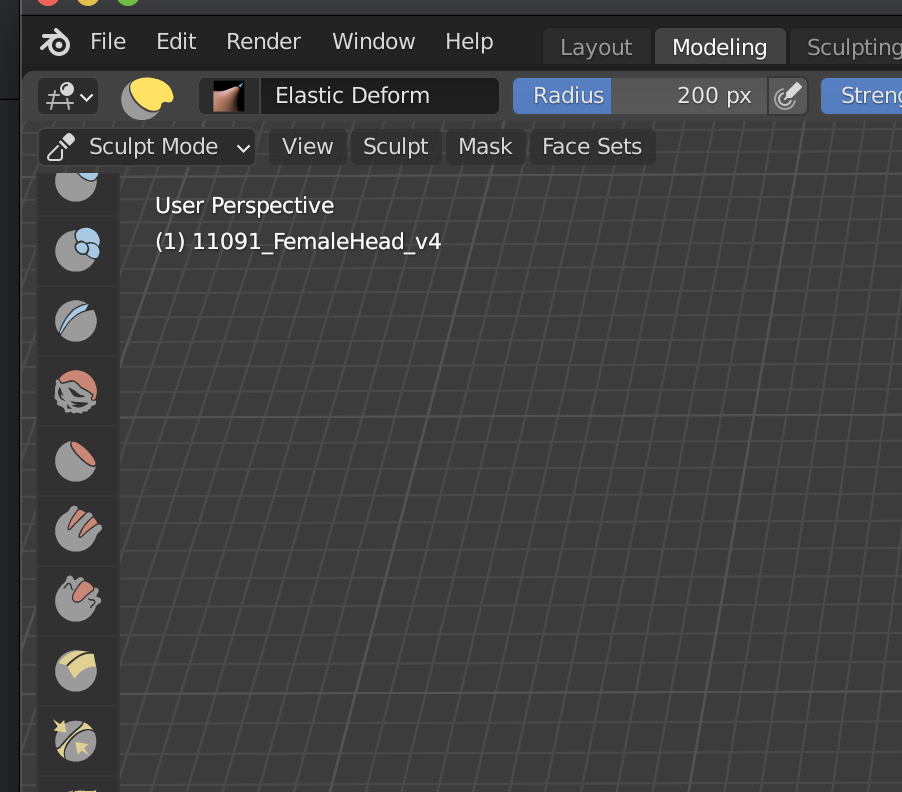Open the Sculpt menu in the viewport header
902x792 pixels.
[x=396, y=147]
